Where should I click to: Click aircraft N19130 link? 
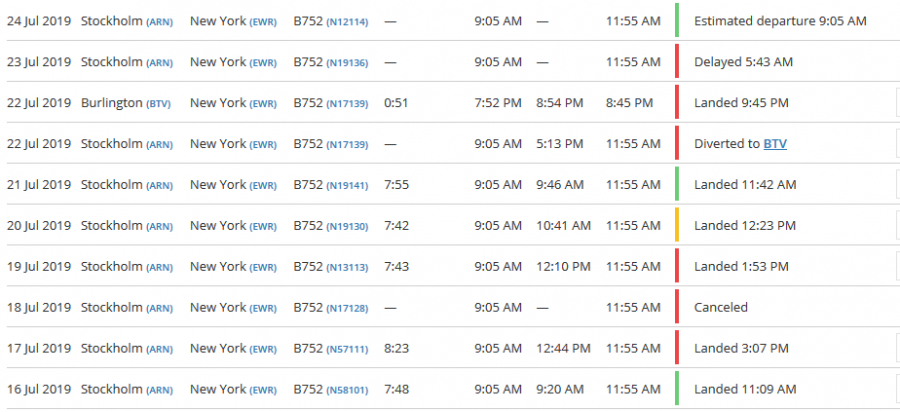click(x=347, y=226)
